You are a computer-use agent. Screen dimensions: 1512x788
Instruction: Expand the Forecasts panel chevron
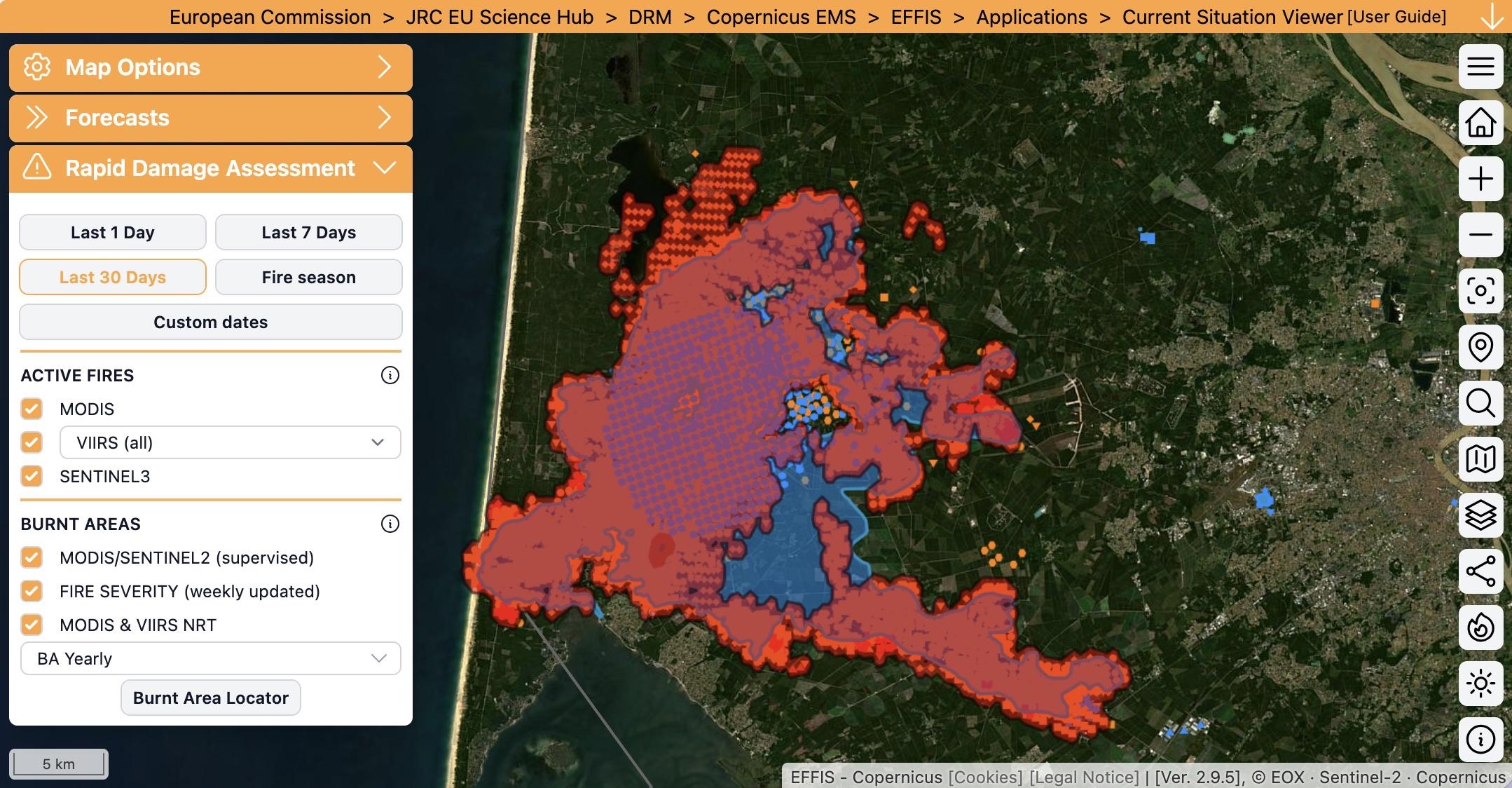(384, 117)
